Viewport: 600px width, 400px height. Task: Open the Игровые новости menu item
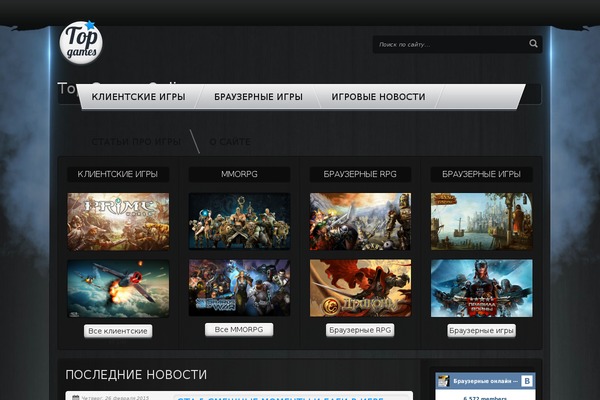pos(378,97)
